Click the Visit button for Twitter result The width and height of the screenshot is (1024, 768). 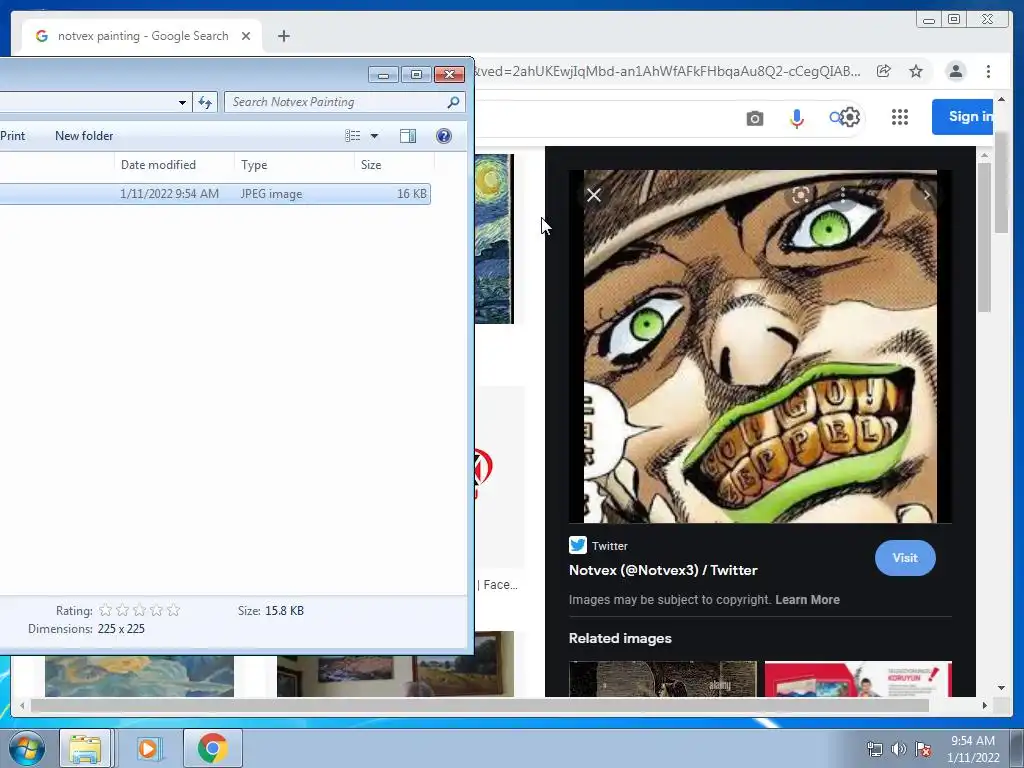click(x=904, y=558)
